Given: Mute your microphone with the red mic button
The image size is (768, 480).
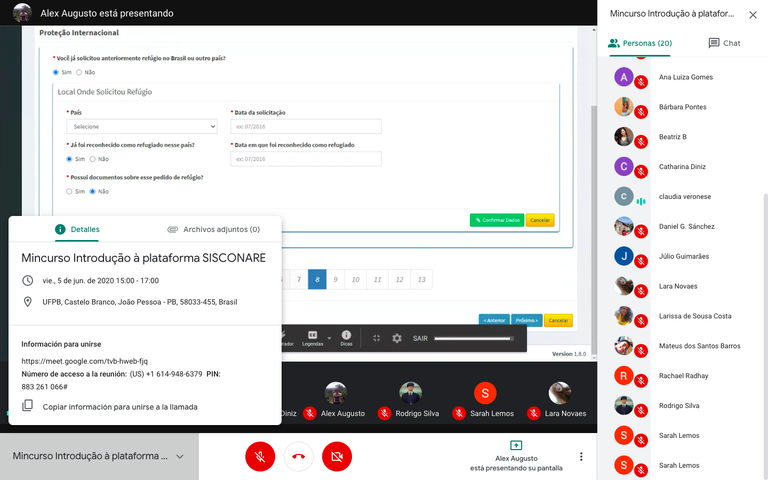Looking at the screenshot, I should coord(260,456).
